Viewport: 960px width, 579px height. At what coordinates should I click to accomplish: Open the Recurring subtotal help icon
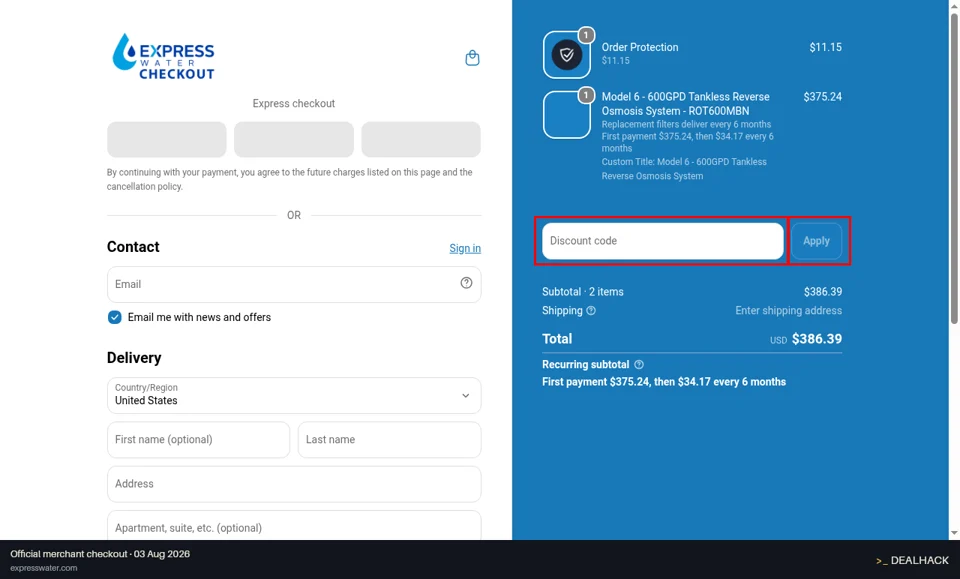639,365
